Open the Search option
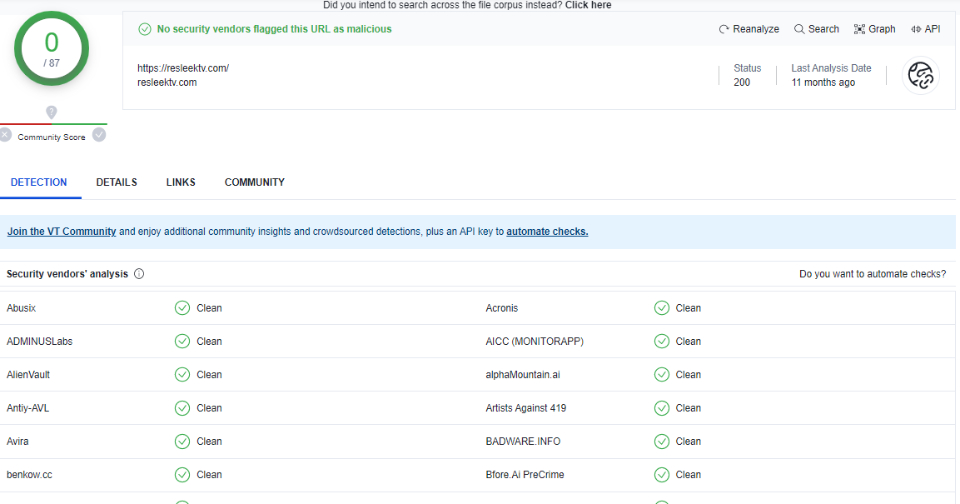The height and width of the screenshot is (504, 960). pyautogui.click(x=816, y=29)
